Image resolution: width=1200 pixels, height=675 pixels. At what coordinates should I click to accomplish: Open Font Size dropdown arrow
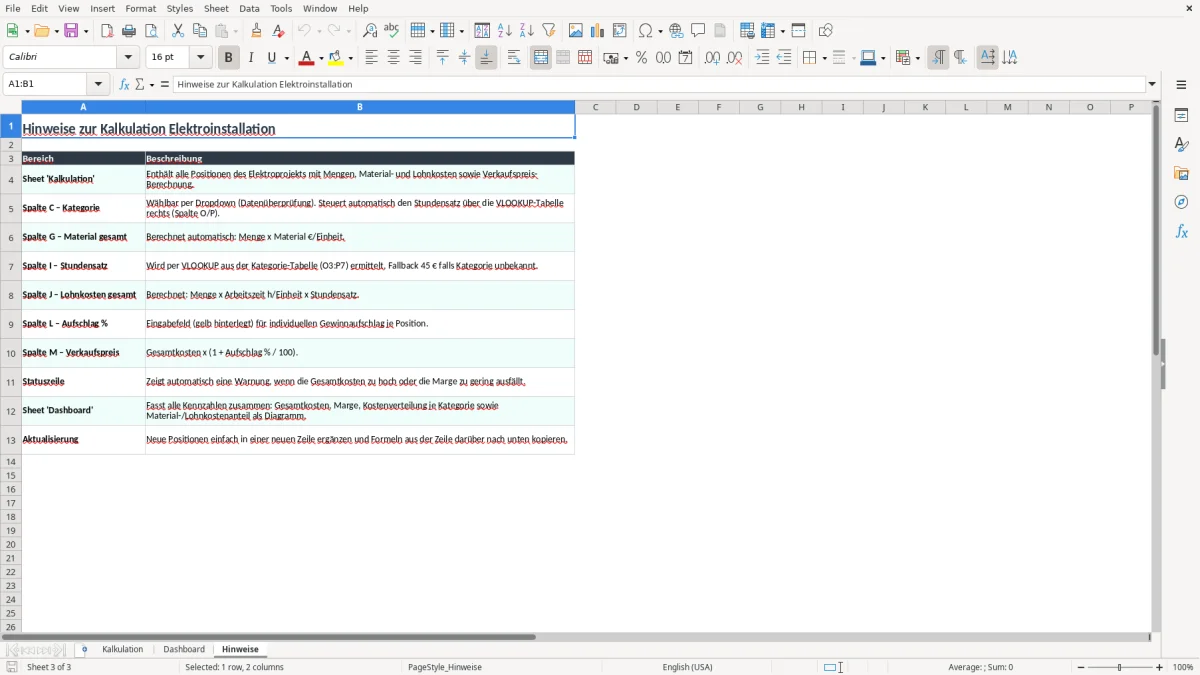(x=201, y=58)
